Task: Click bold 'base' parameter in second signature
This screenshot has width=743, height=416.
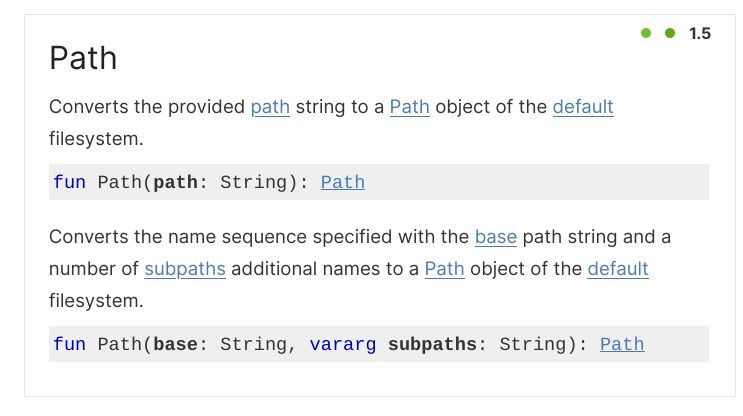Action: (175, 344)
